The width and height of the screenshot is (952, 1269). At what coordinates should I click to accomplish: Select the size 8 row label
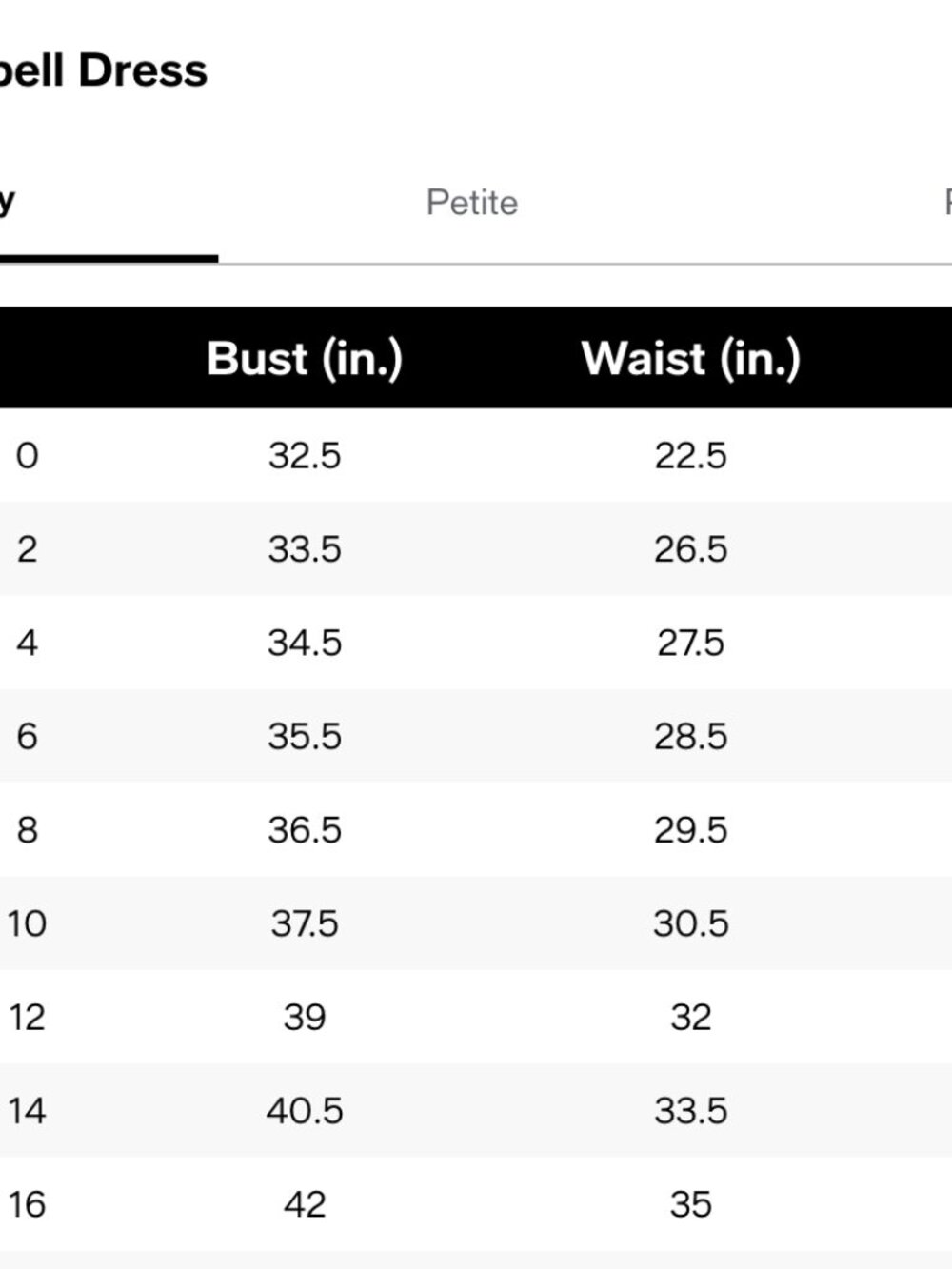28,830
